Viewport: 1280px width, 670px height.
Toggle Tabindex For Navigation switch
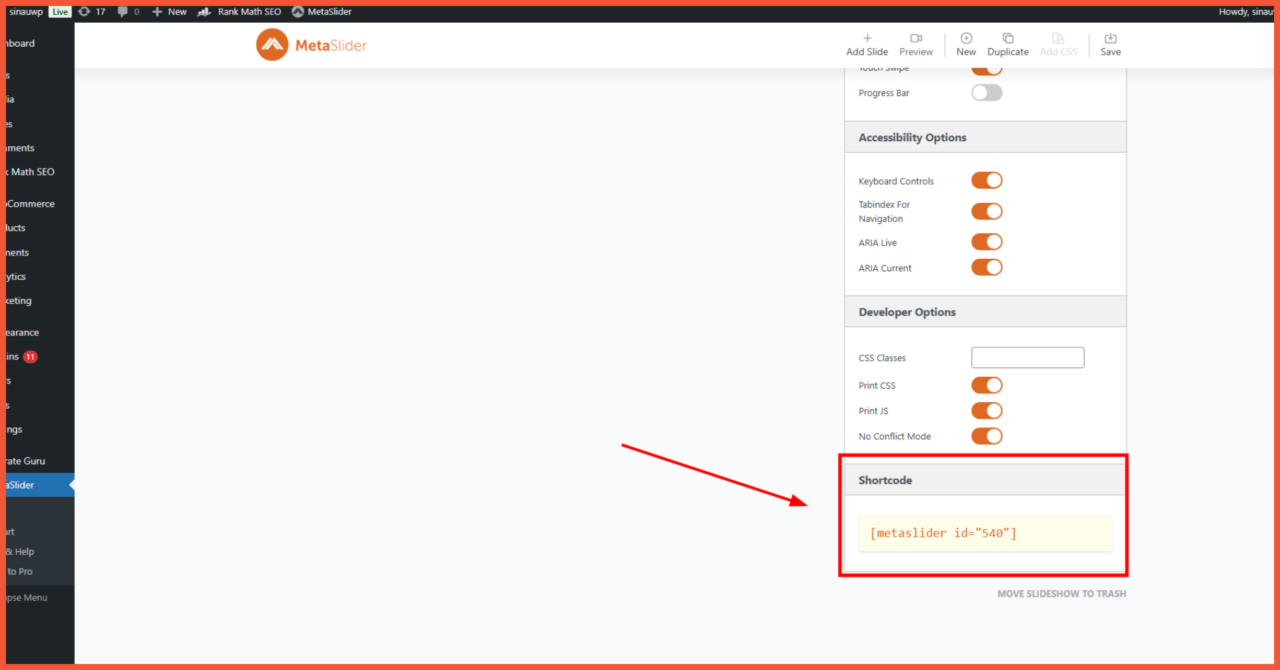[x=987, y=211]
